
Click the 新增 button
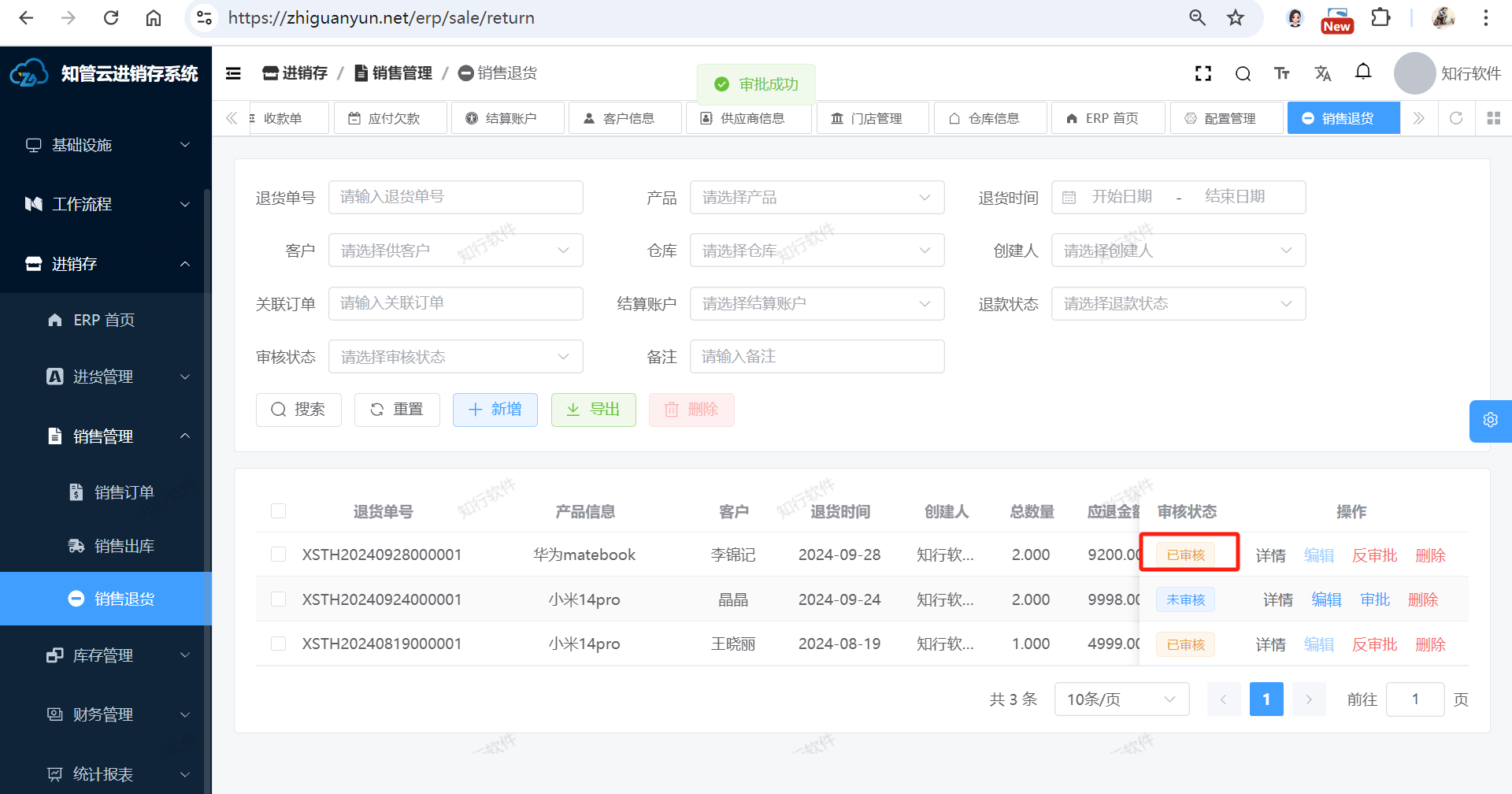tap(495, 410)
